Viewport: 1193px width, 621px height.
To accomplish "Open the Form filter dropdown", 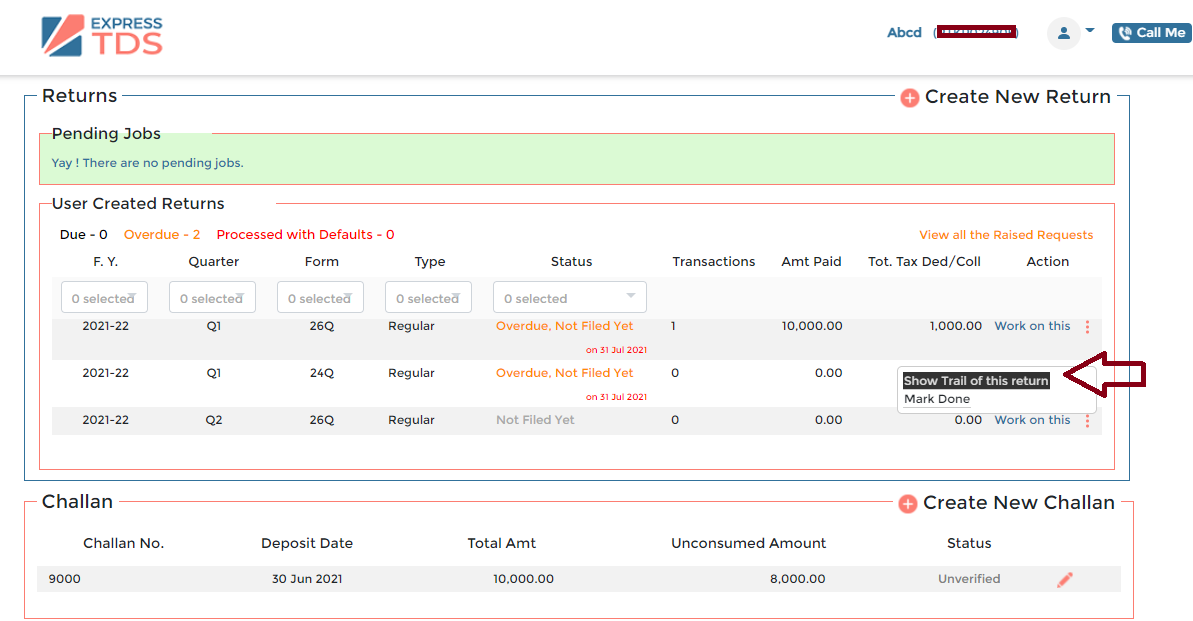I will [x=320, y=297].
